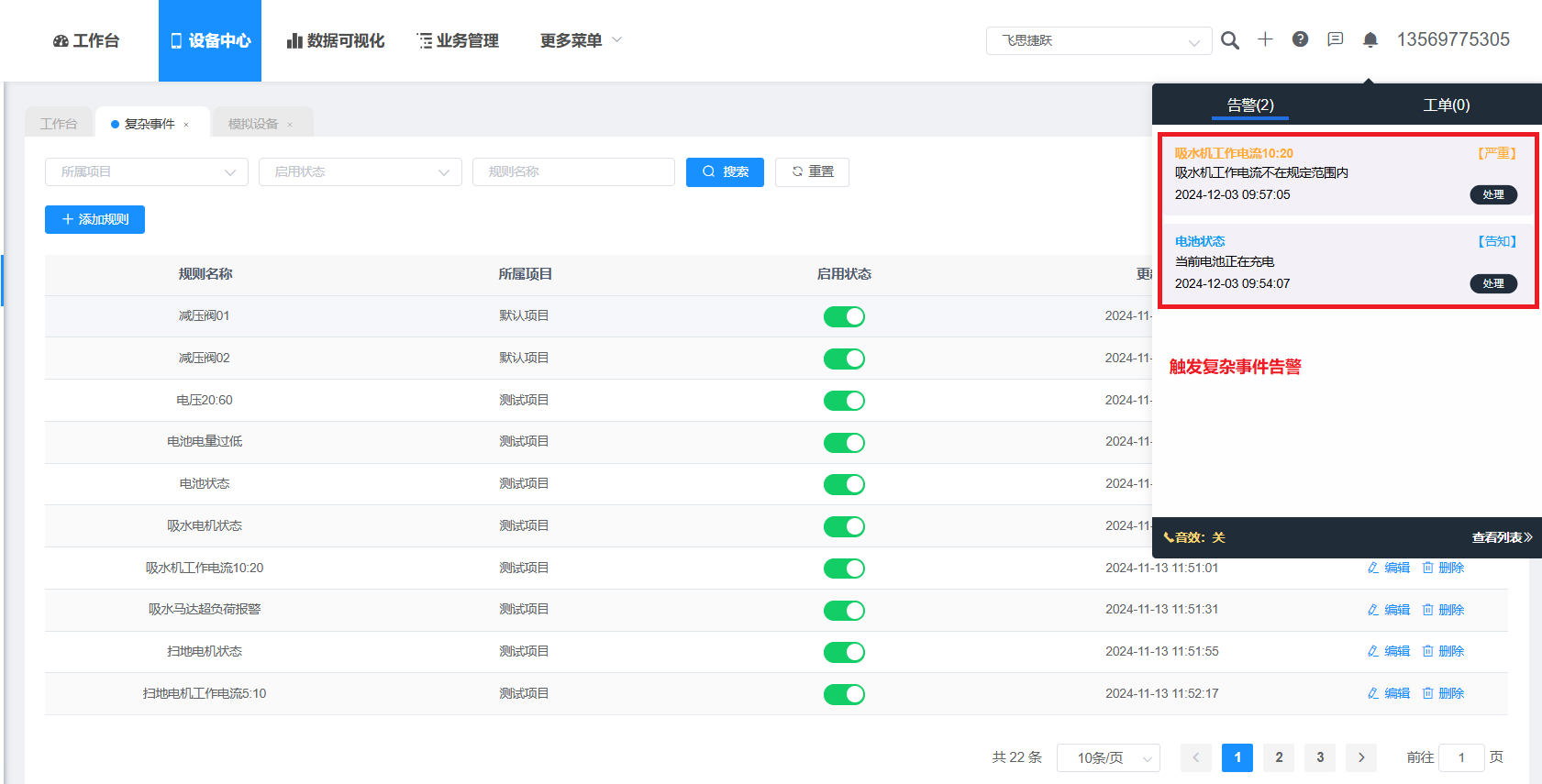Open the 工作台 top menu
The image size is (1542, 784).
point(86,40)
